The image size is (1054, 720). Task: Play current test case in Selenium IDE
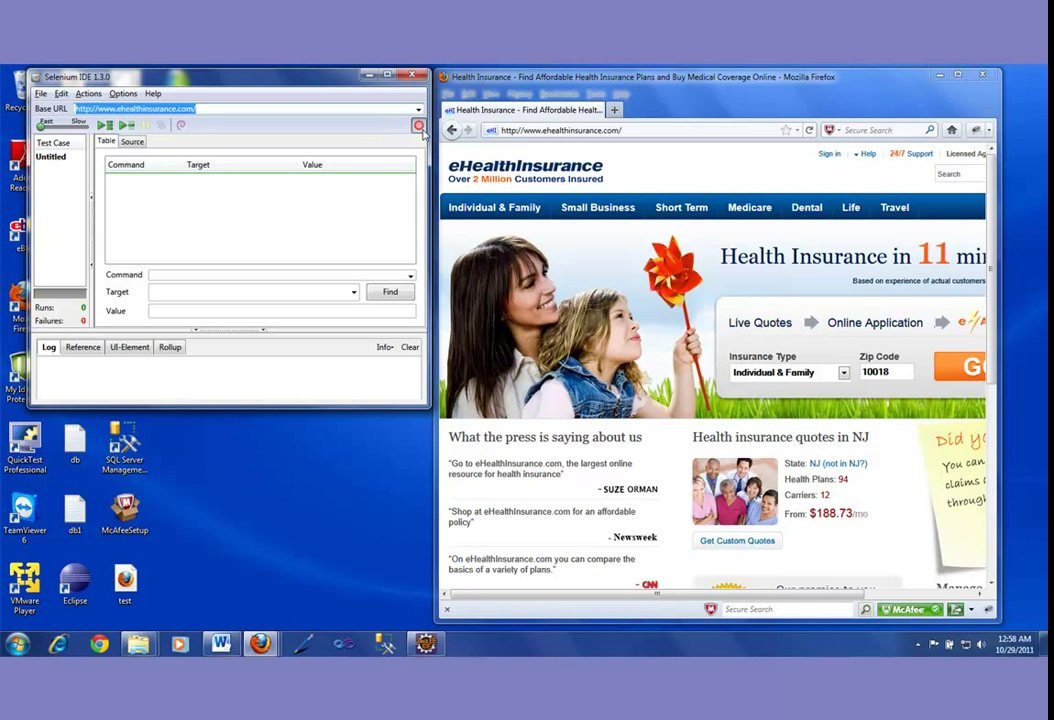(x=126, y=125)
